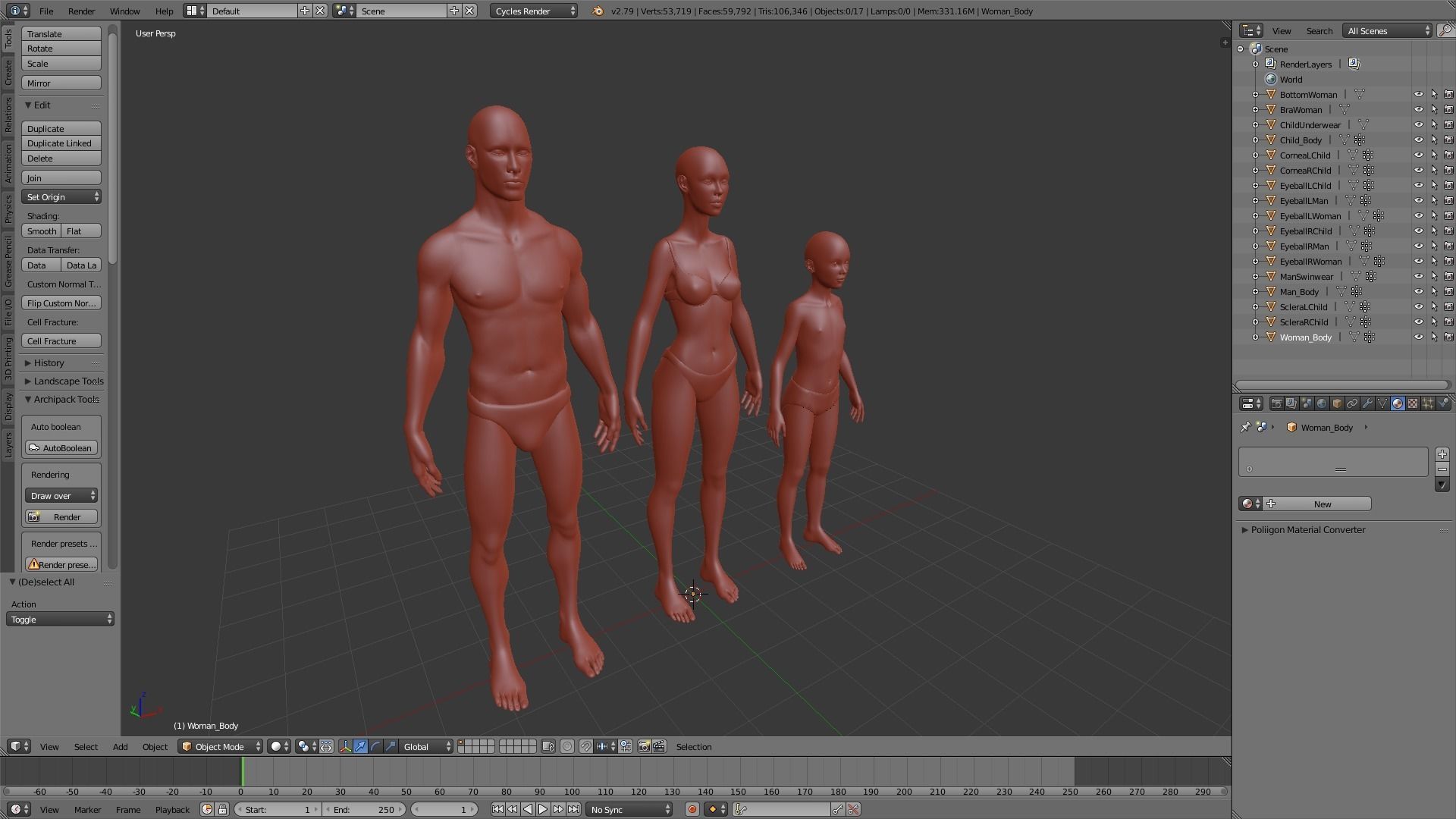The height and width of the screenshot is (819, 1456).
Task: Open the Render Layers properties tab
Action: (x=1291, y=403)
